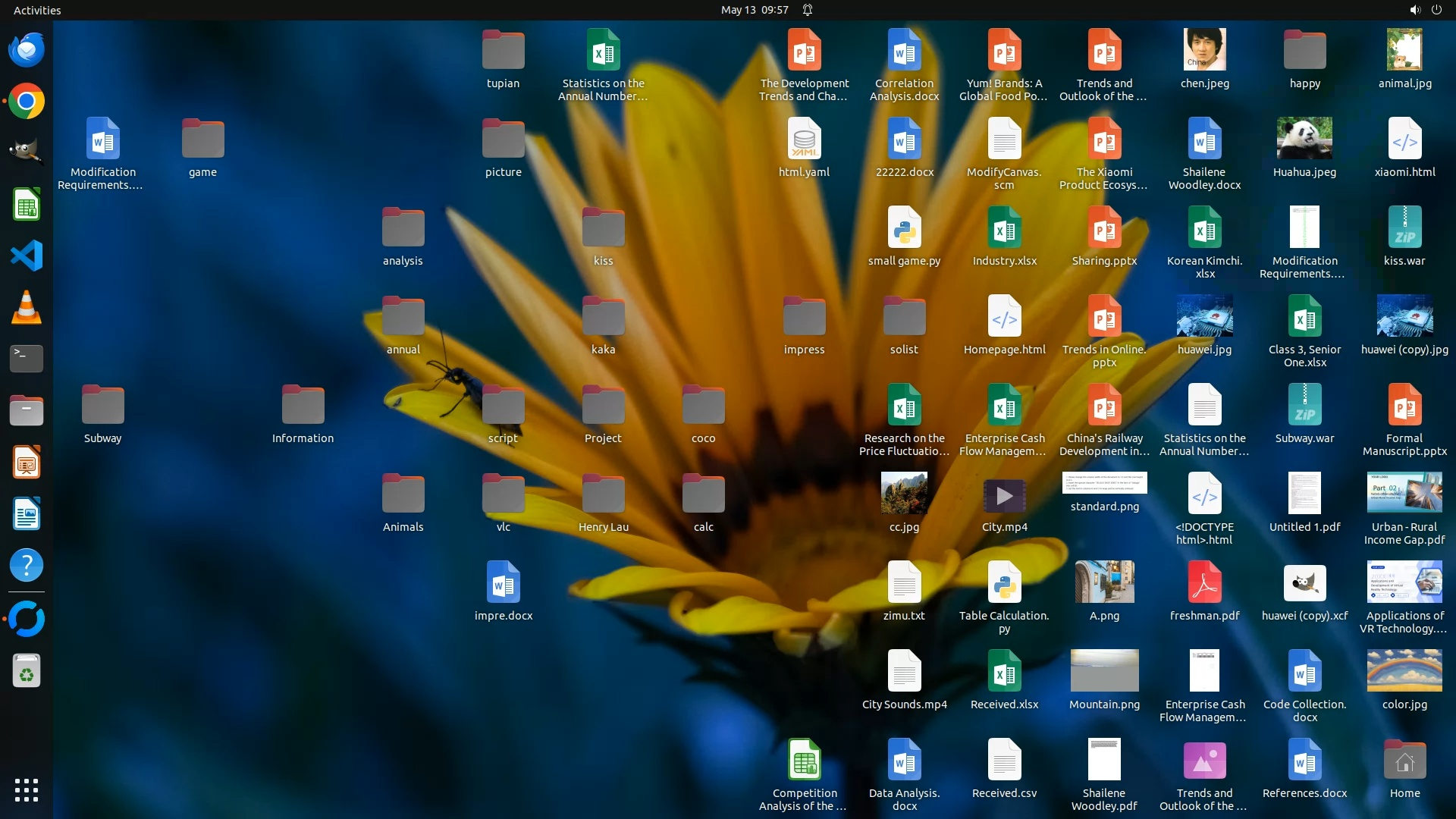Select the Huahua.jpeg panda image

tap(1304, 139)
